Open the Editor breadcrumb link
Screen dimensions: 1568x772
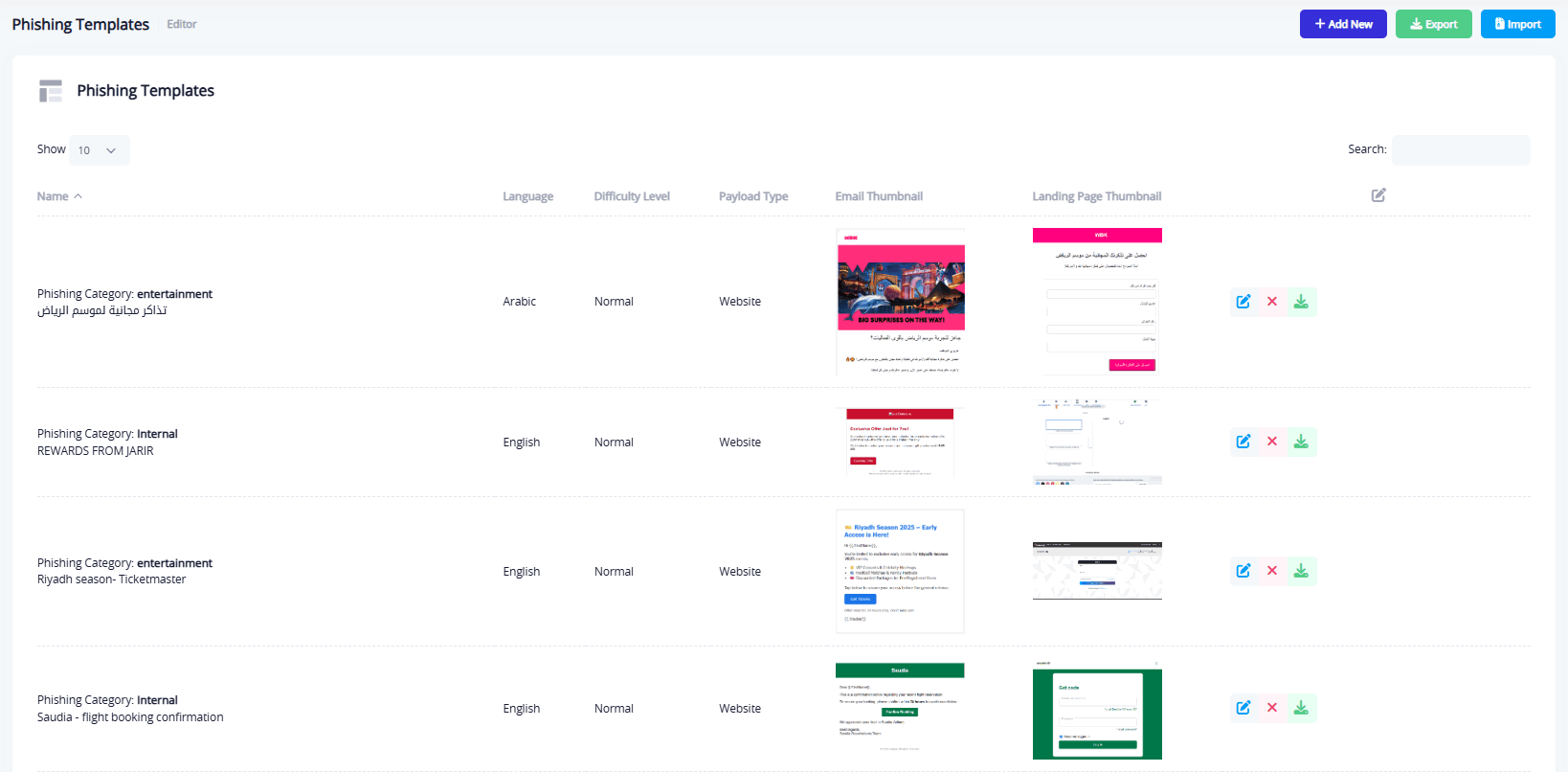pyautogui.click(x=181, y=24)
